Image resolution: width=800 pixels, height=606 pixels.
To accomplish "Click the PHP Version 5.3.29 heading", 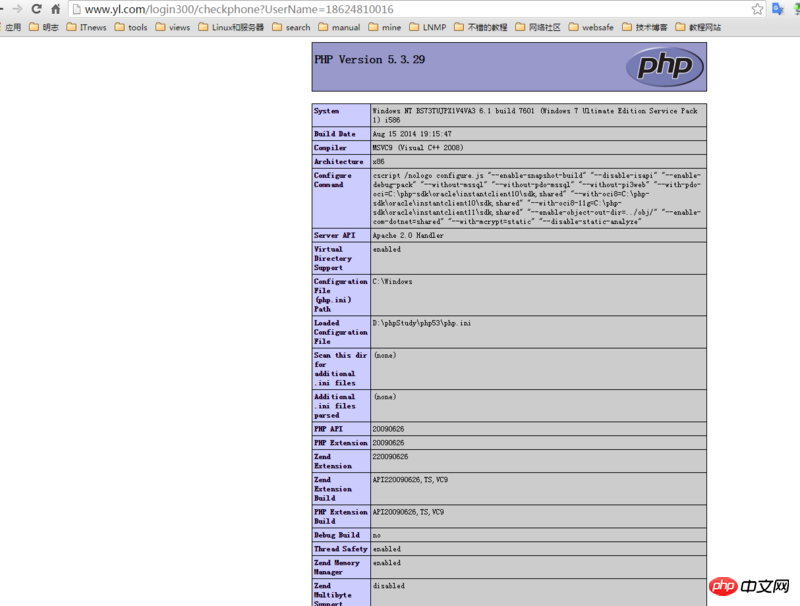I will (369, 60).
